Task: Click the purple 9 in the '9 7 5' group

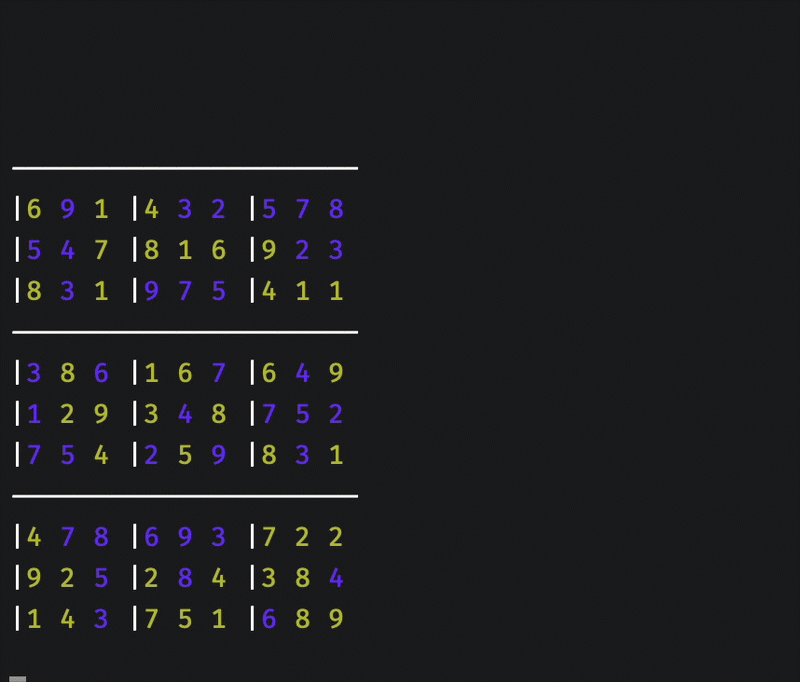Action: click(152, 291)
